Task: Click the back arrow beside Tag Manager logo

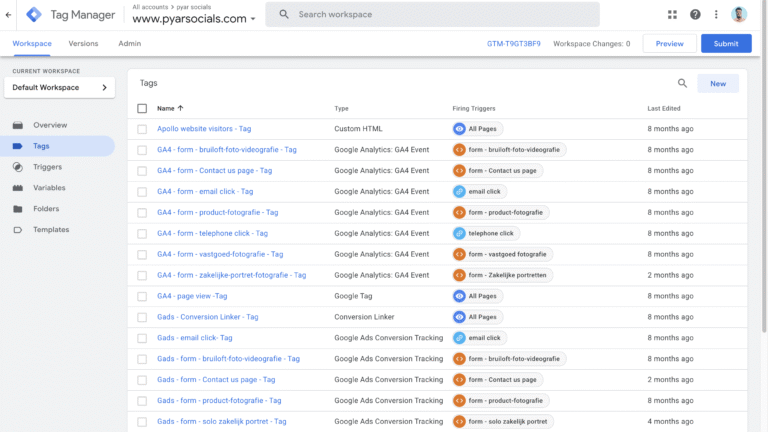Action: (9, 15)
